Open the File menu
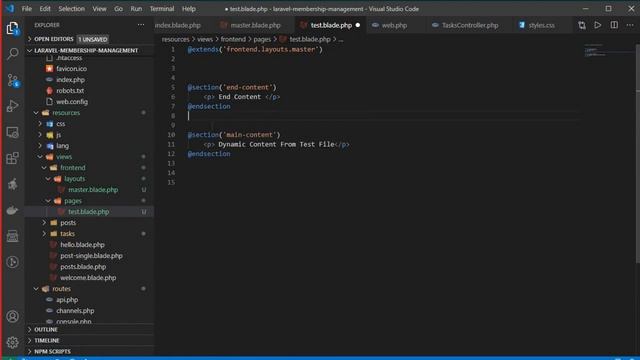 [27, 9]
